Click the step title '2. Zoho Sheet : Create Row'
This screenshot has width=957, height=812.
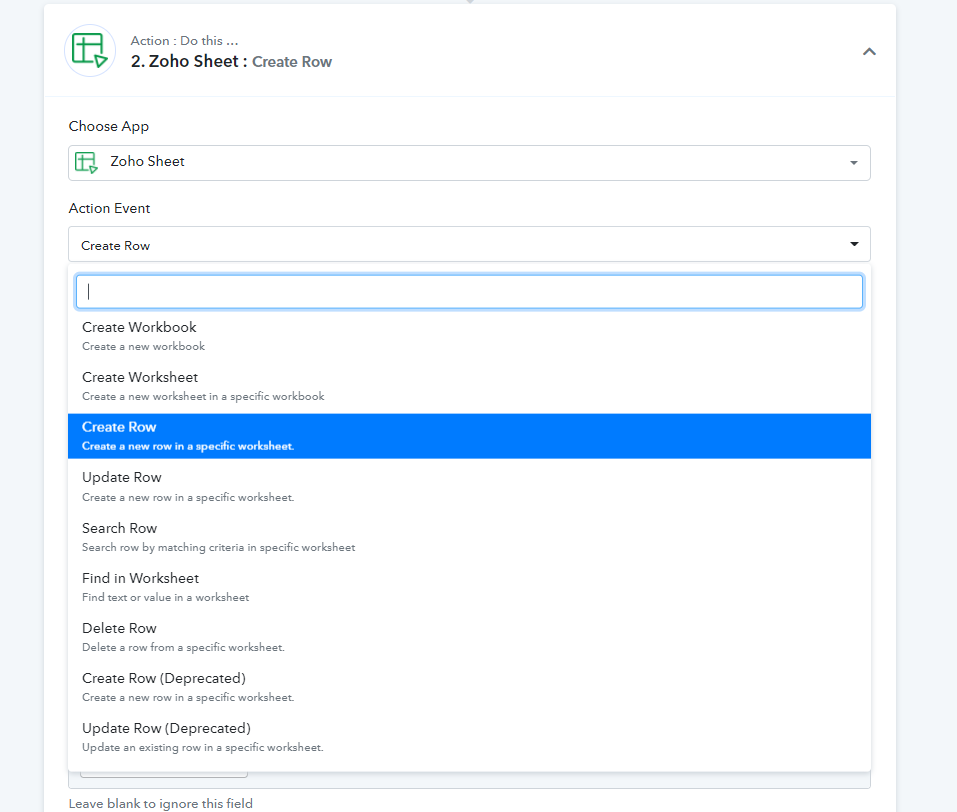click(x=231, y=62)
